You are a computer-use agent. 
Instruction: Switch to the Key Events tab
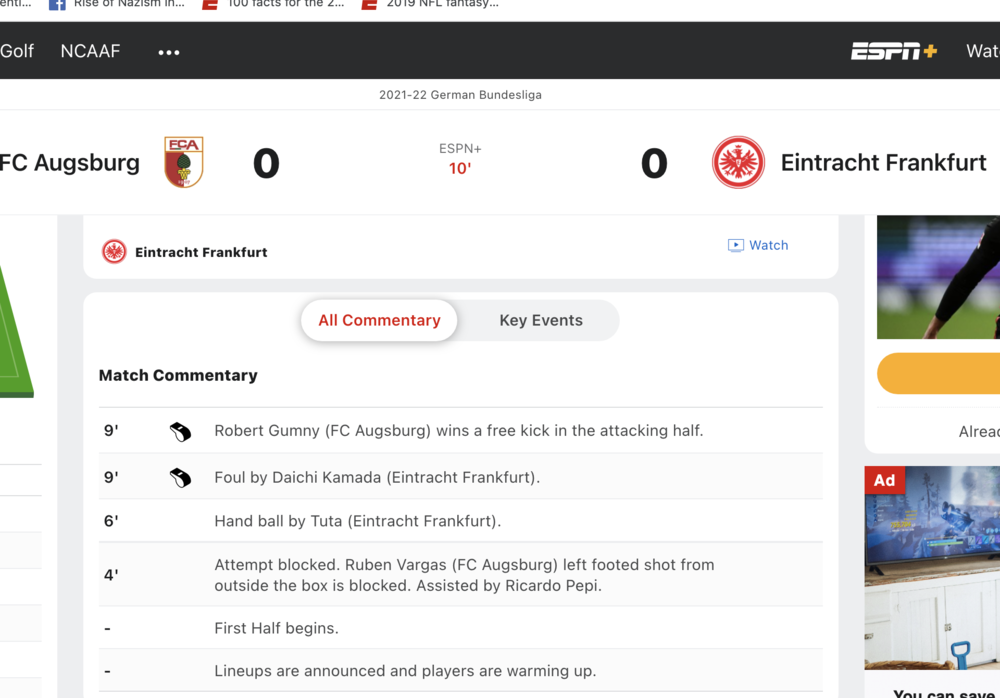[541, 320]
